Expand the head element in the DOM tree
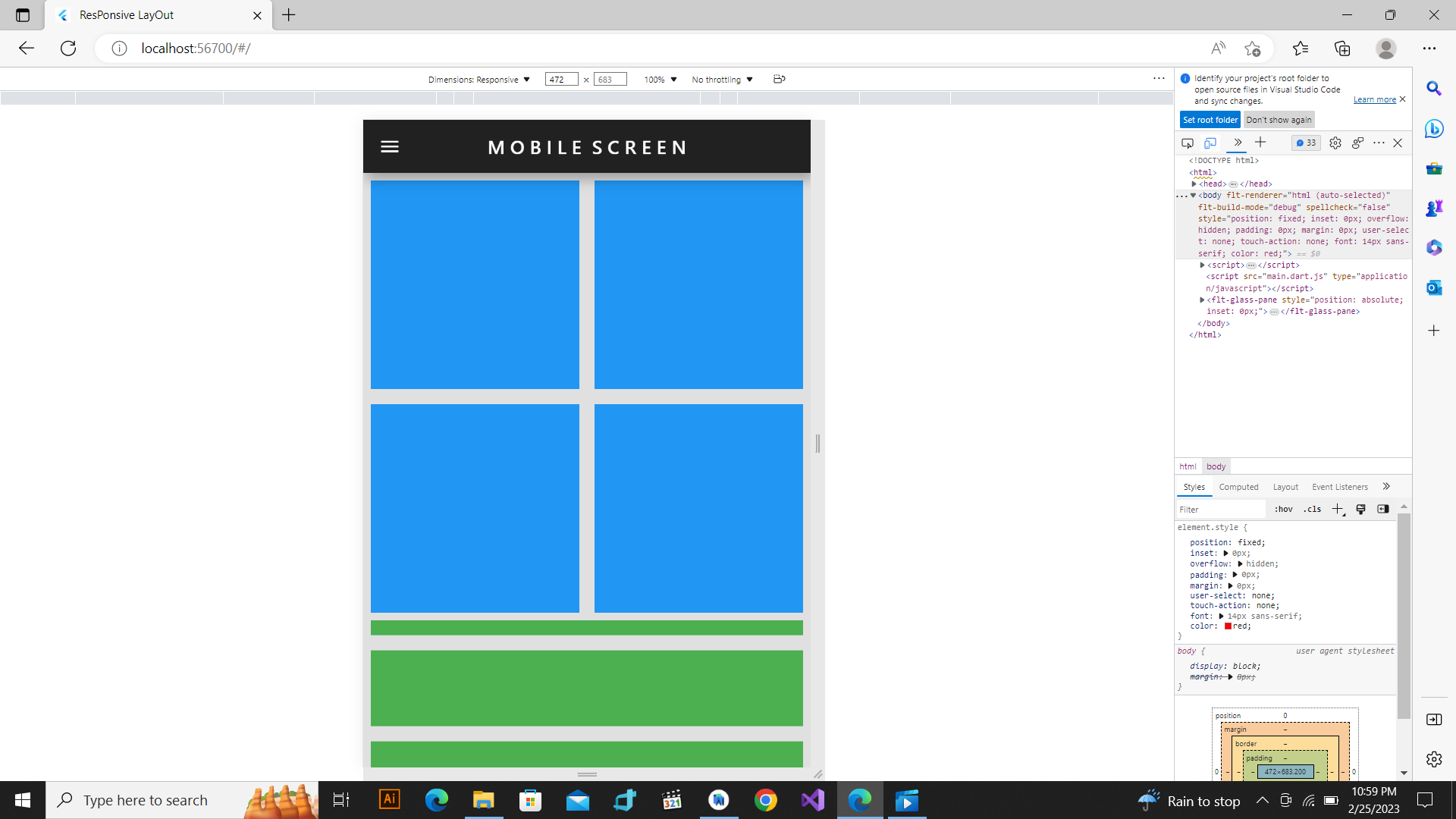 pos(1195,184)
